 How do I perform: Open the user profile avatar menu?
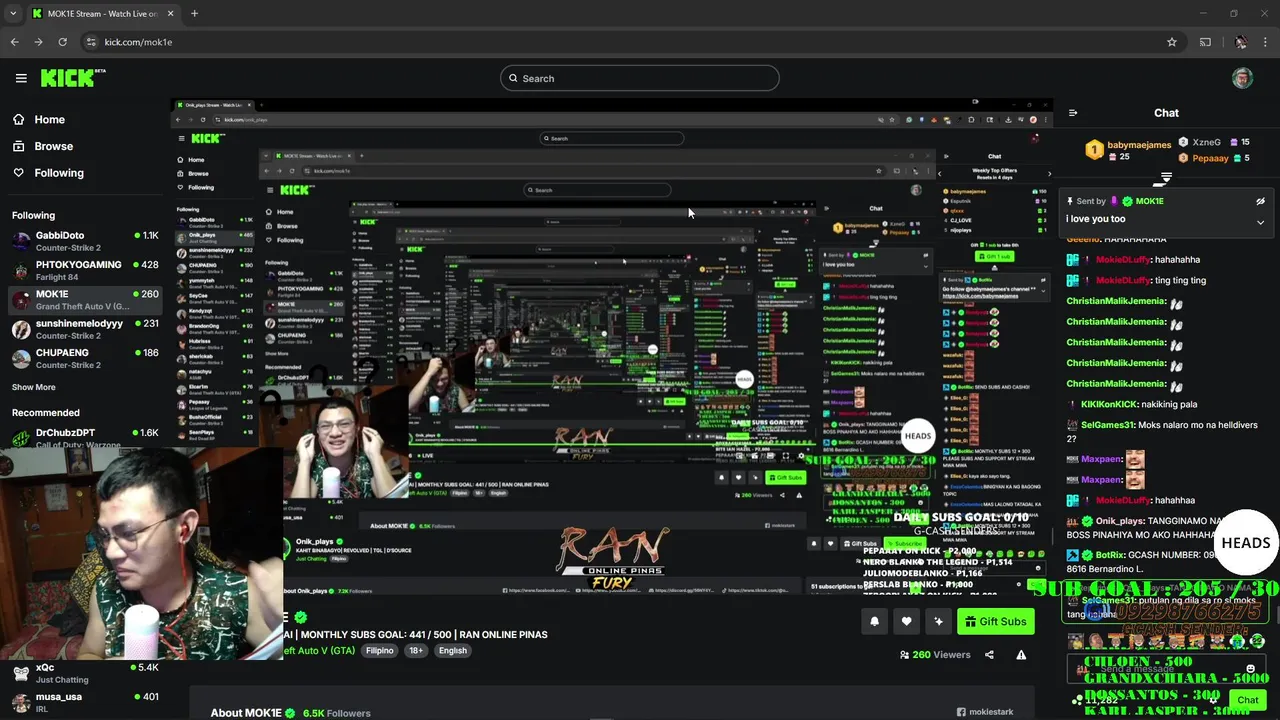(1242, 78)
